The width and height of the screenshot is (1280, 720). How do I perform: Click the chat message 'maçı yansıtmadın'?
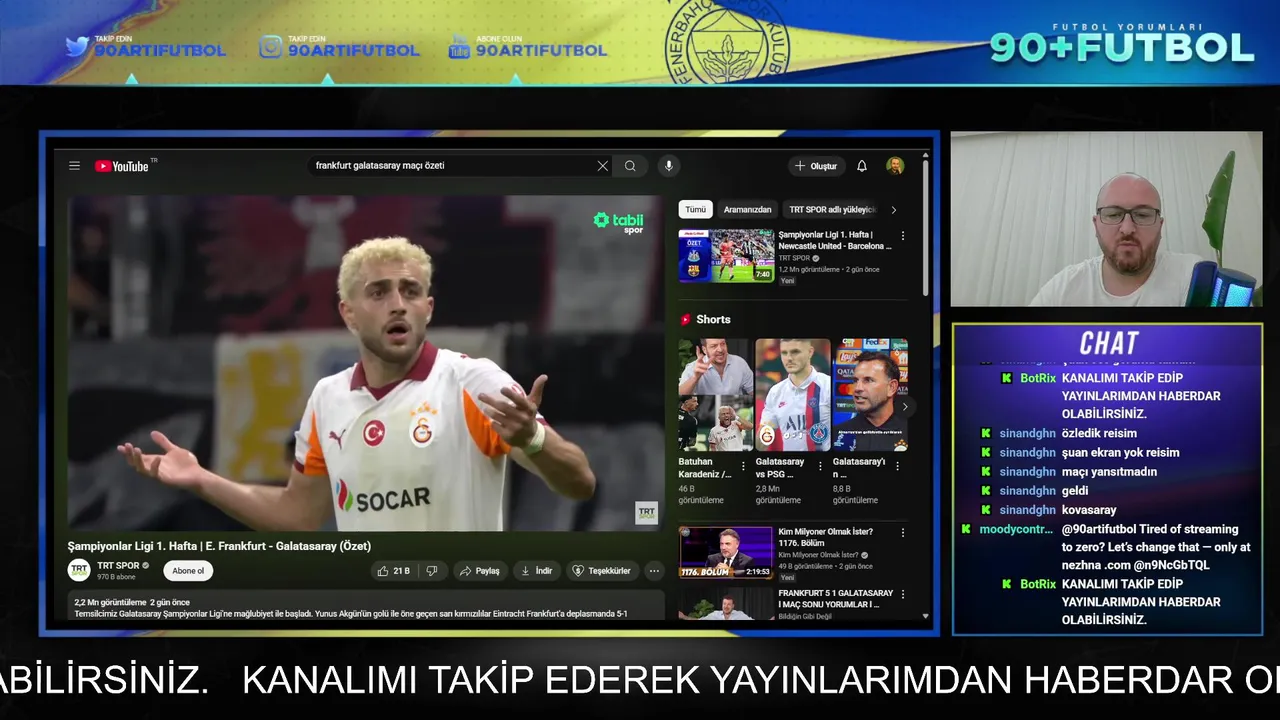click(1109, 472)
